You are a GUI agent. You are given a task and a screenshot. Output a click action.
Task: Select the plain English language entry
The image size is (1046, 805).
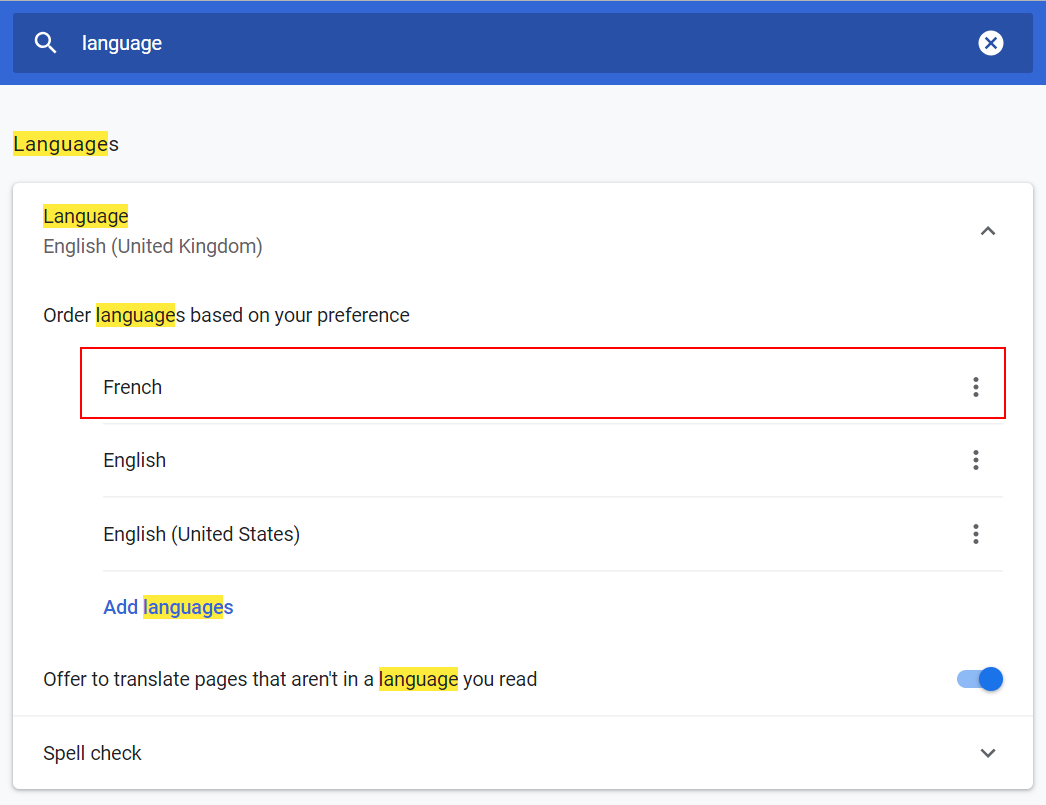tap(135, 460)
